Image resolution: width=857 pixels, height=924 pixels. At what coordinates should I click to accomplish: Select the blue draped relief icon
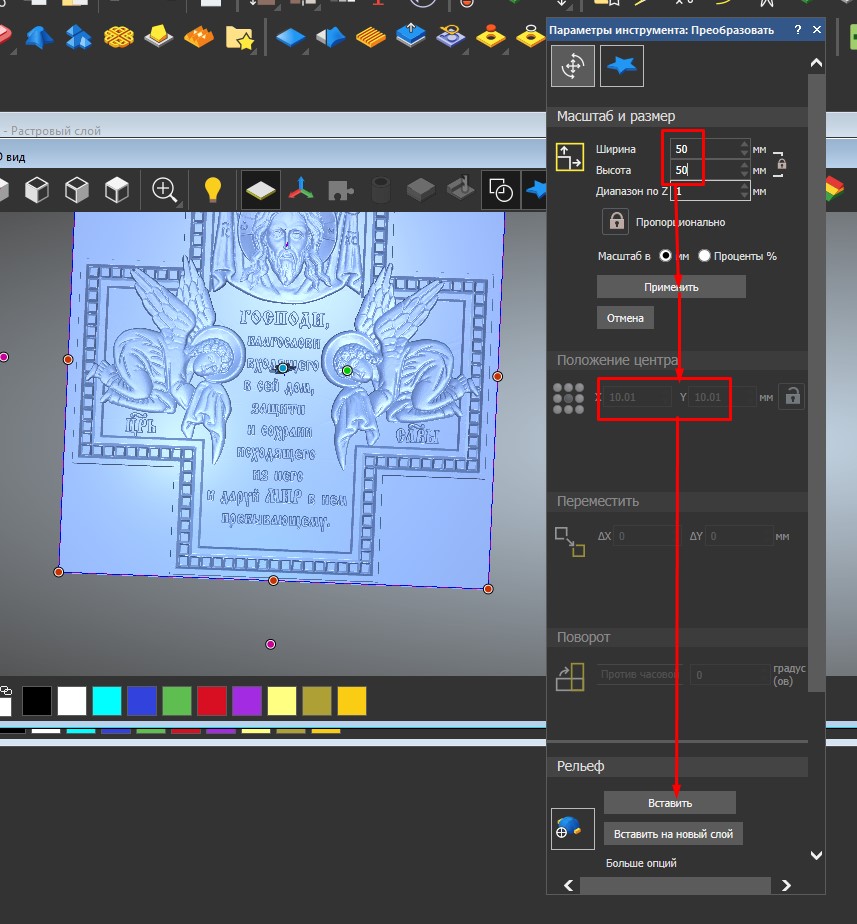click(39, 38)
